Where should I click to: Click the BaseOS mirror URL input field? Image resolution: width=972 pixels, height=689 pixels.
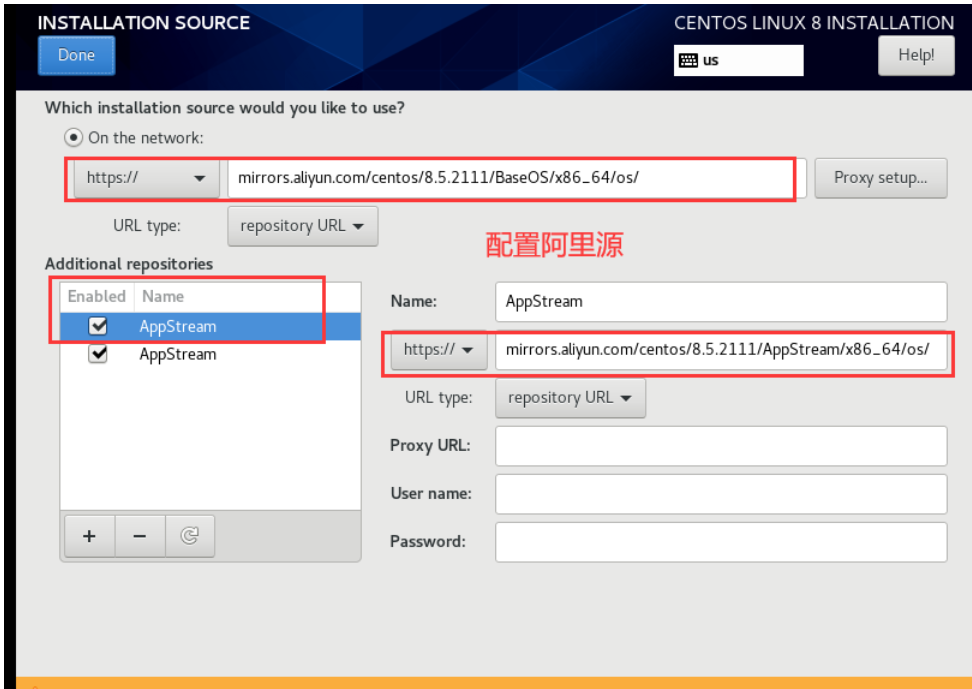pos(510,179)
